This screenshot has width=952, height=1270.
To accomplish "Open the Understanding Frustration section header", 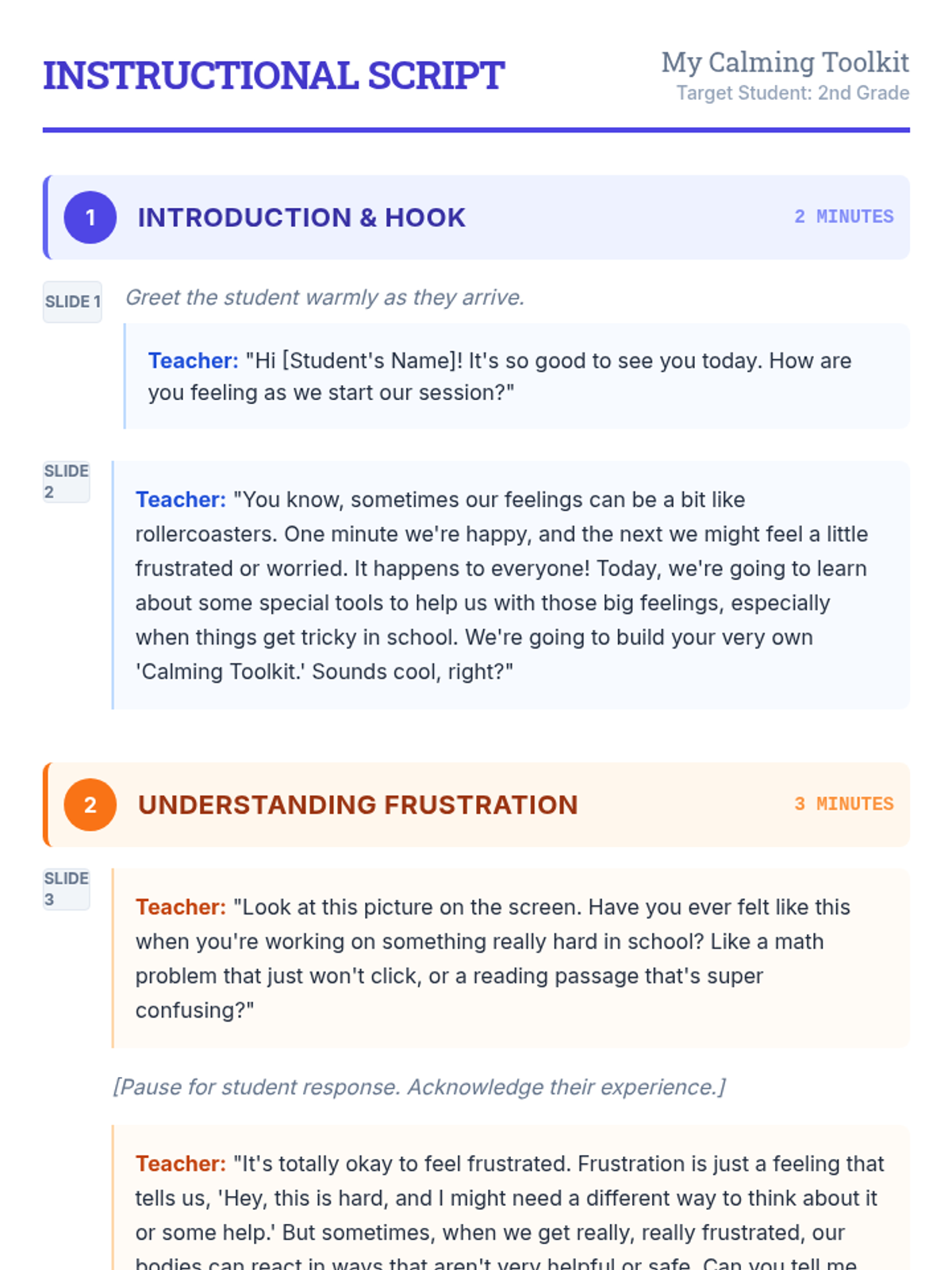I will (476, 805).
